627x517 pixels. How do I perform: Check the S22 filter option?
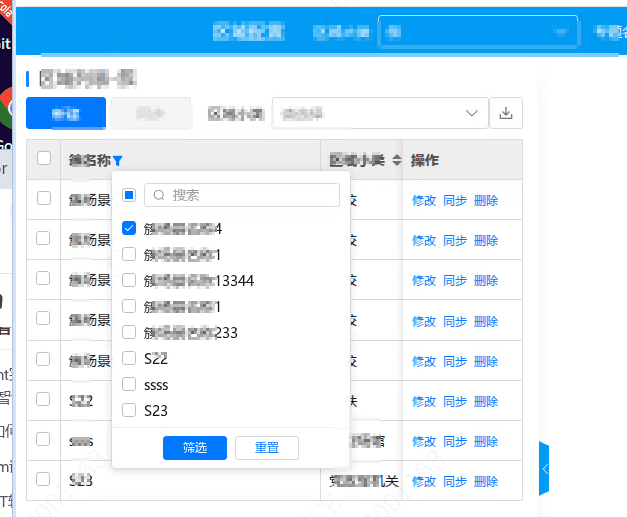[x=129, y=358]
